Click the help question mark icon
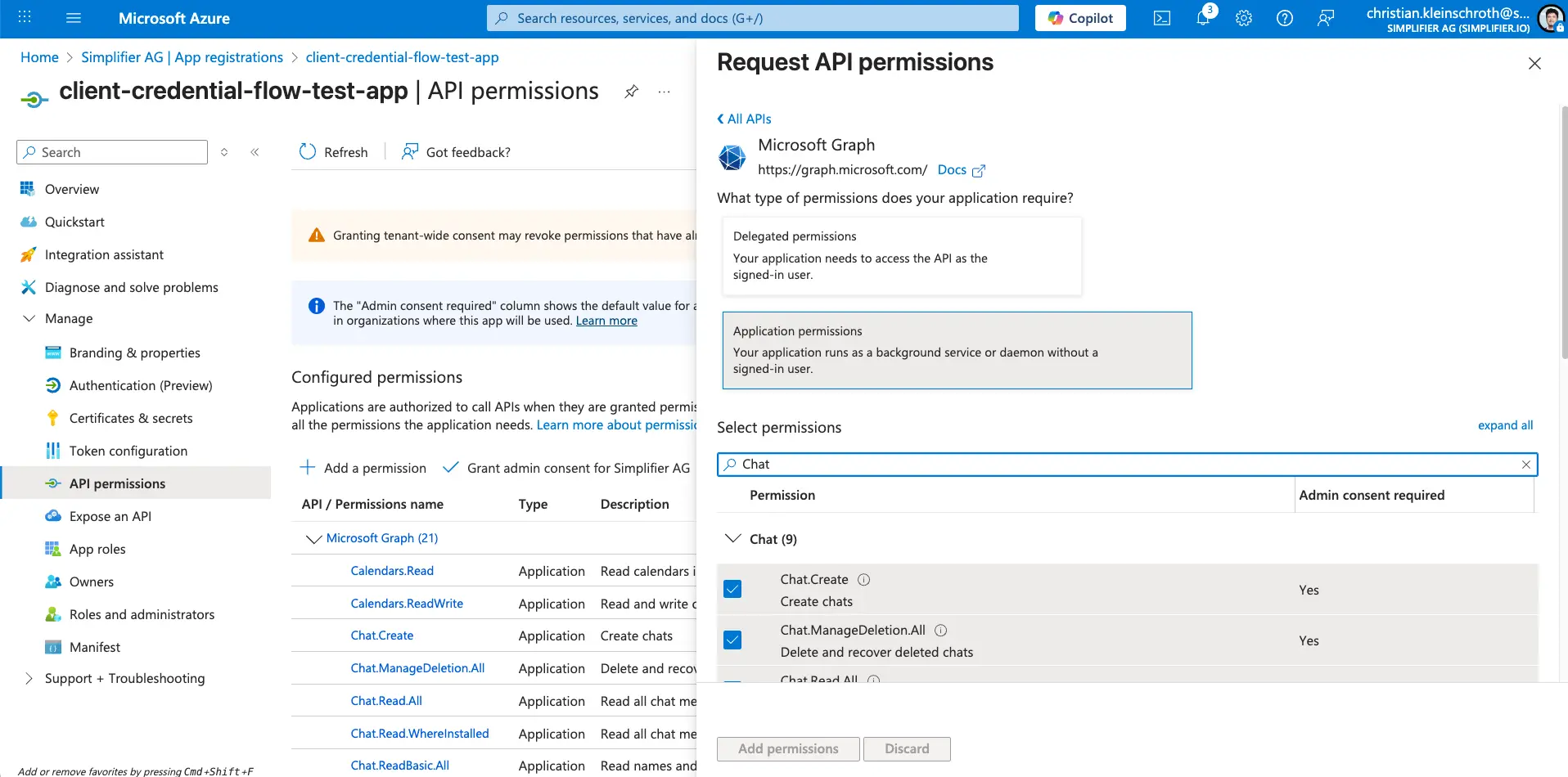Screen dimensions: 1568x777 [x=1284, y=18]
